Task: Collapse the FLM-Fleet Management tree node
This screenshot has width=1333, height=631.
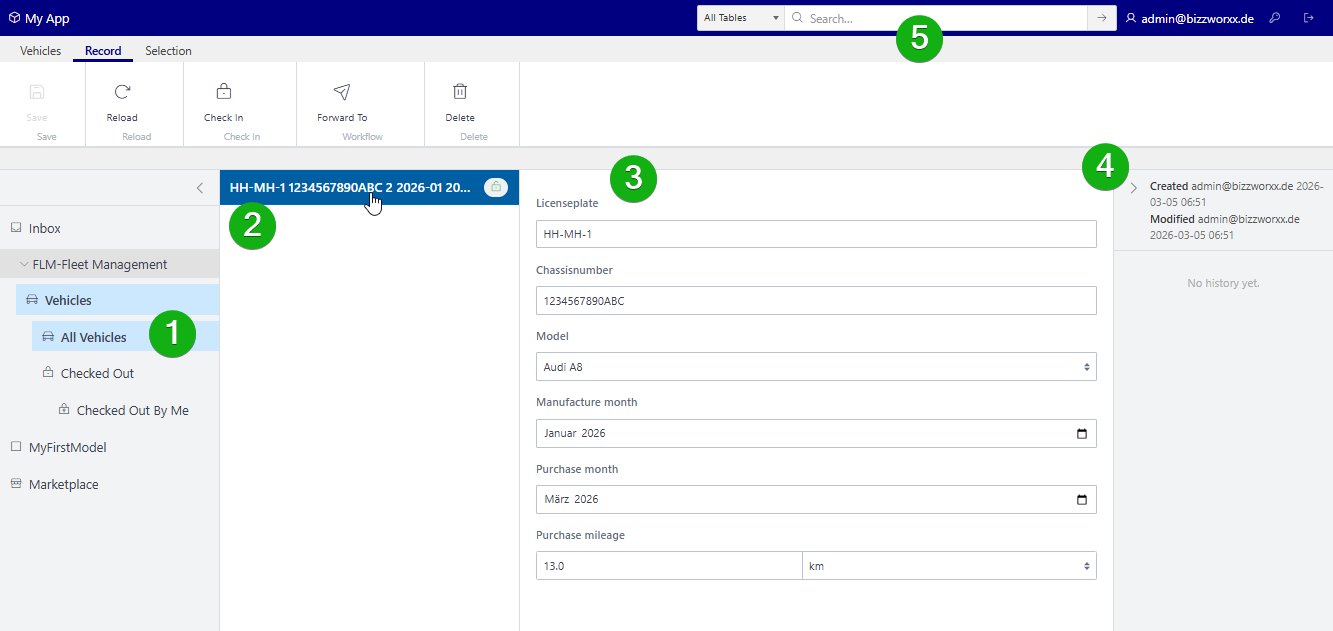Action: pyautogui.click(x=24, y=265)
